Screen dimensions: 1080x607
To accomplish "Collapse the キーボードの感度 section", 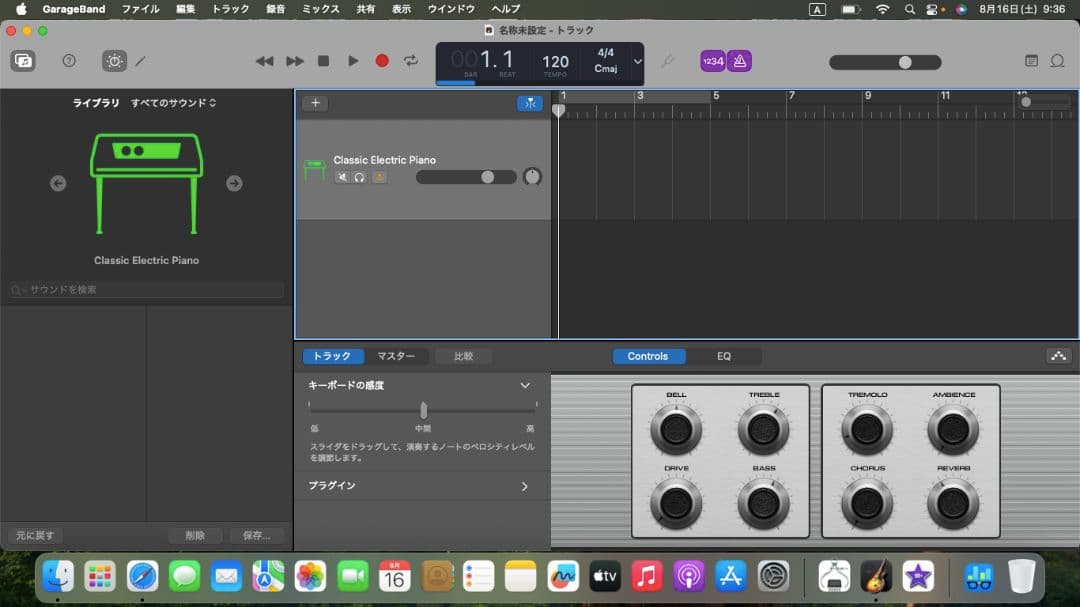I will point(524,385).
